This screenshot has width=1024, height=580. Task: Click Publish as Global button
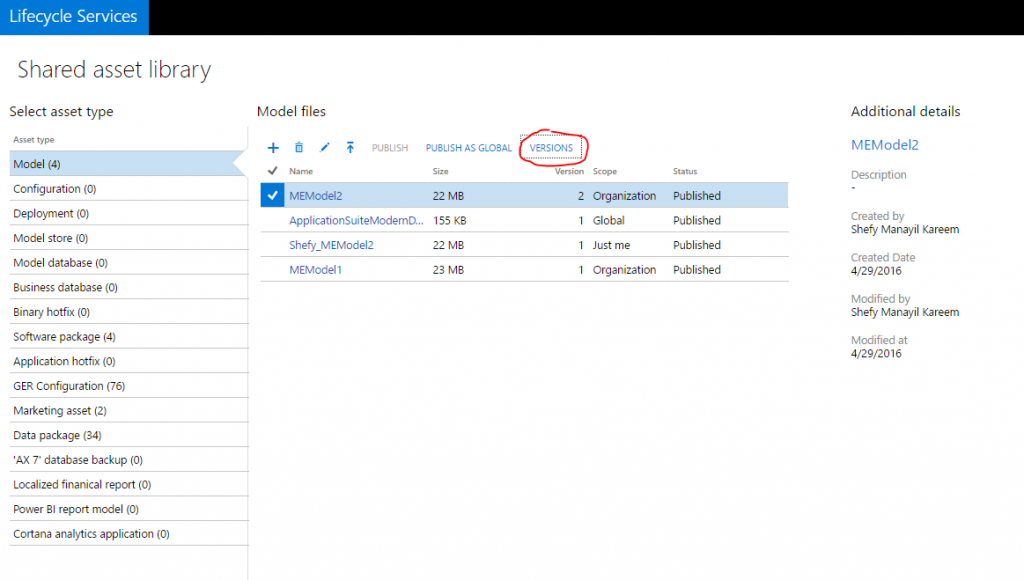click(468, 148)
